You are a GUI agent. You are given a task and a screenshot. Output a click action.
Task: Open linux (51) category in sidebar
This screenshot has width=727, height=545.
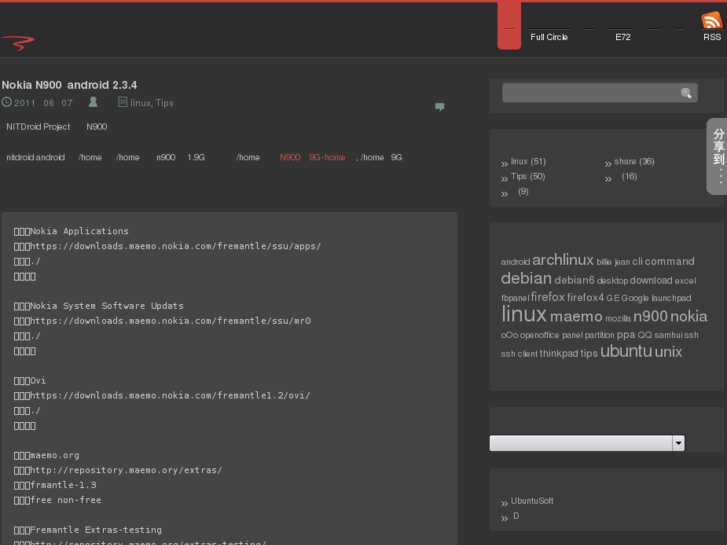(x=528, y=161)
